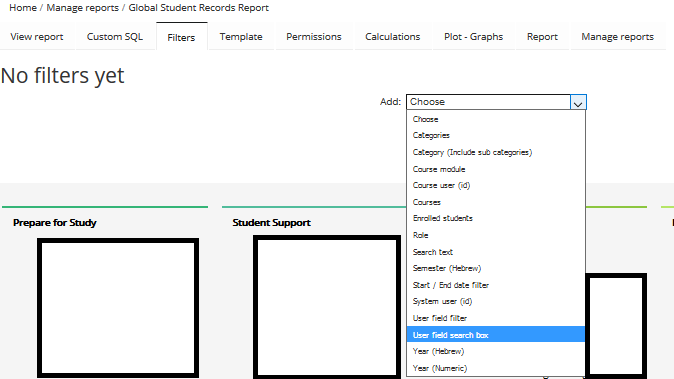
Task: Click the Add filter 'Choose' select box
Action: [496, 102]
